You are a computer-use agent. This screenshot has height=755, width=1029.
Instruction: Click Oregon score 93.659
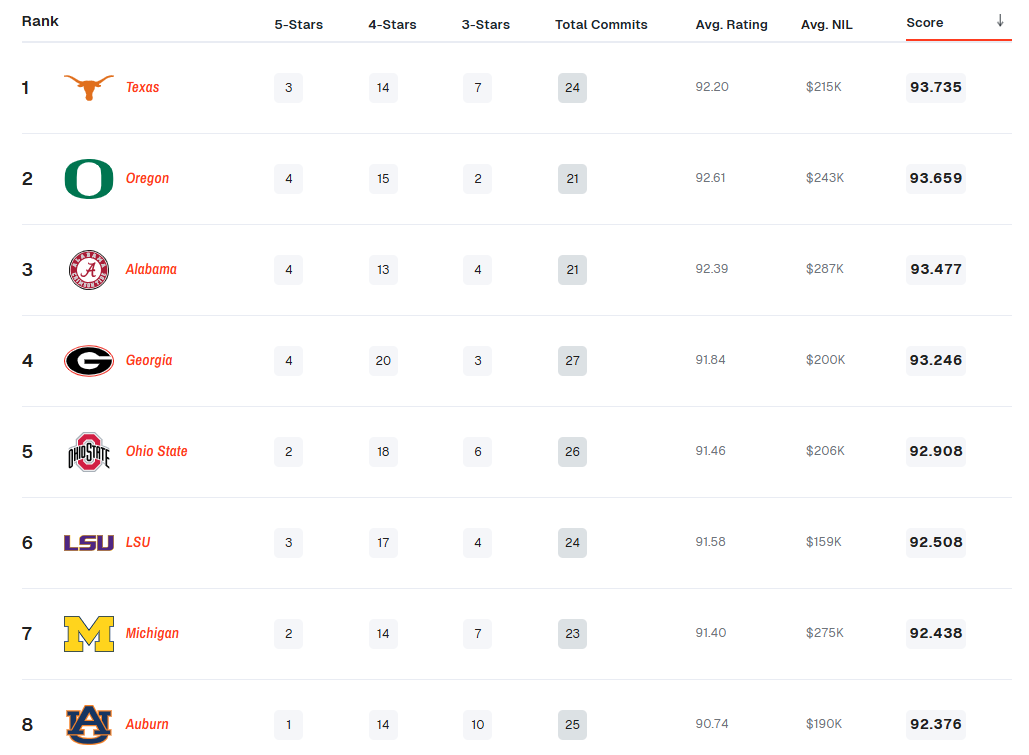(936, 179)
